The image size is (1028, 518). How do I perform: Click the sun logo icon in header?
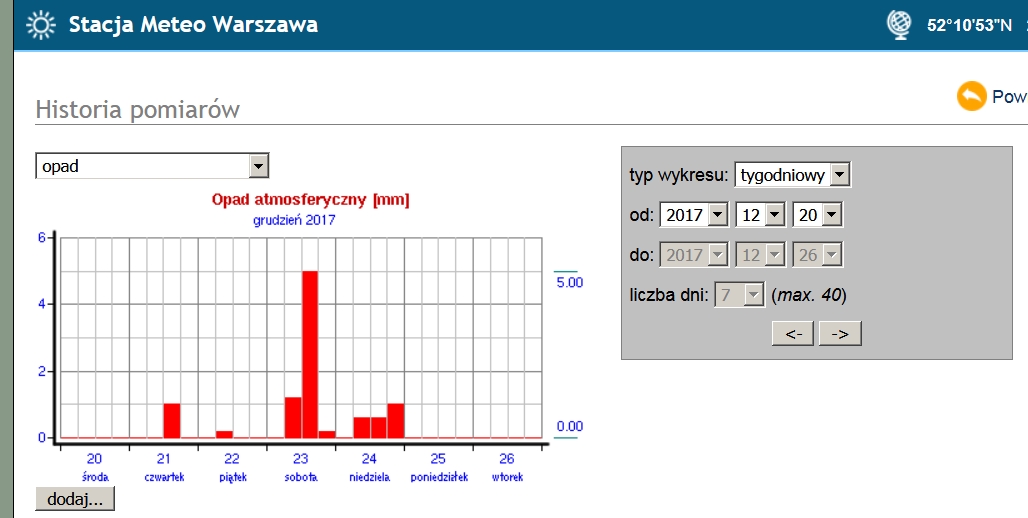[x=40, y=24]
